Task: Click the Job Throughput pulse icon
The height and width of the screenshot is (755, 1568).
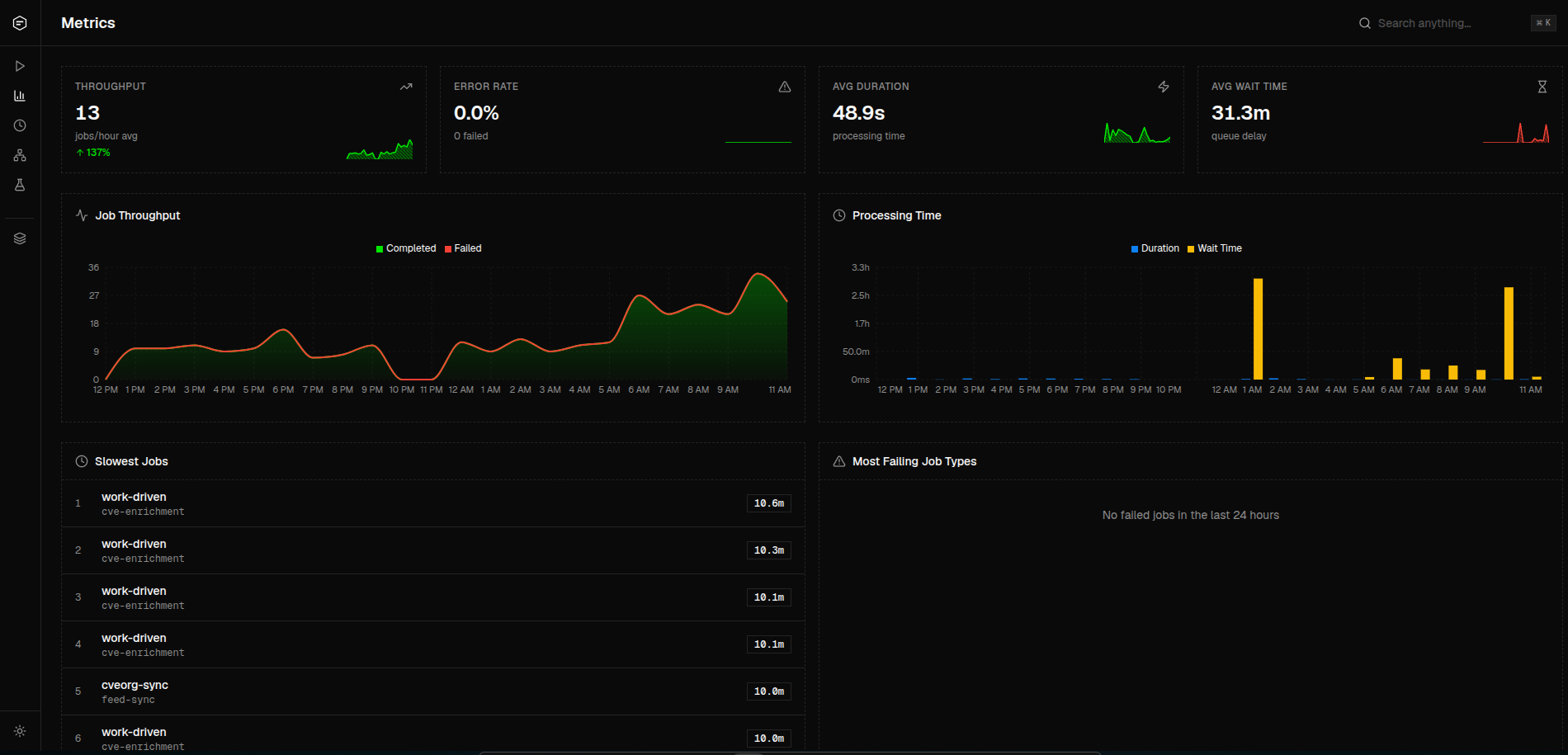Action: (82, 215)
